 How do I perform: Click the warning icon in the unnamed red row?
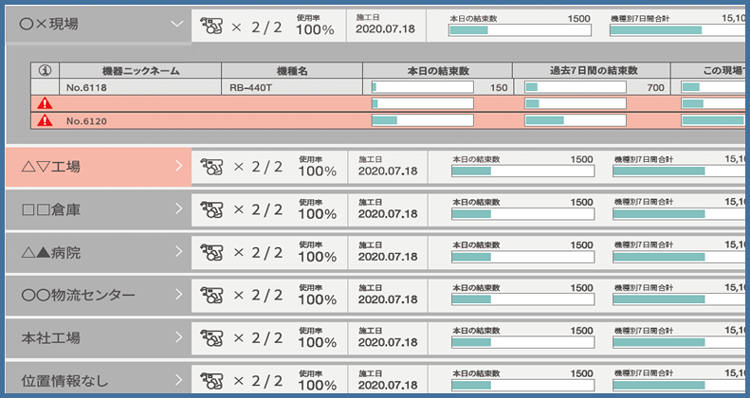(45, 103)
